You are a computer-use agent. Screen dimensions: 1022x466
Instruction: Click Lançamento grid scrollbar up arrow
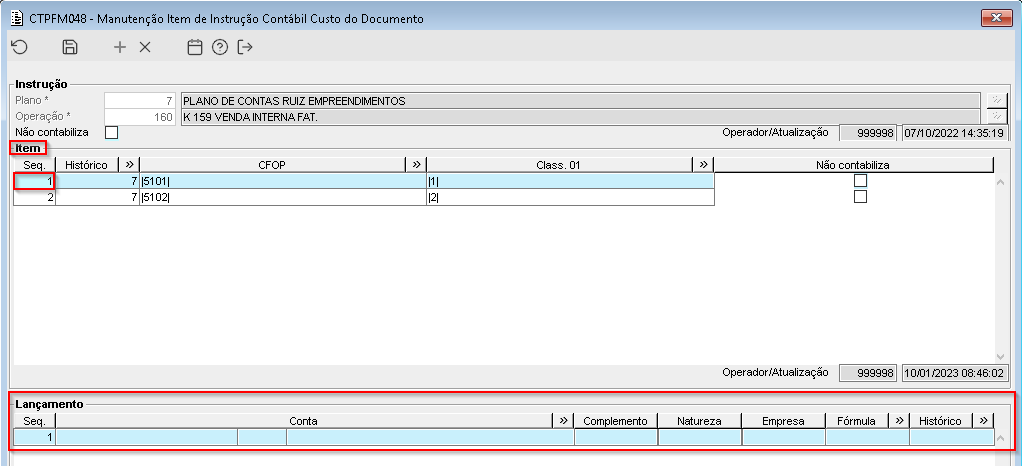[1000, 438]
